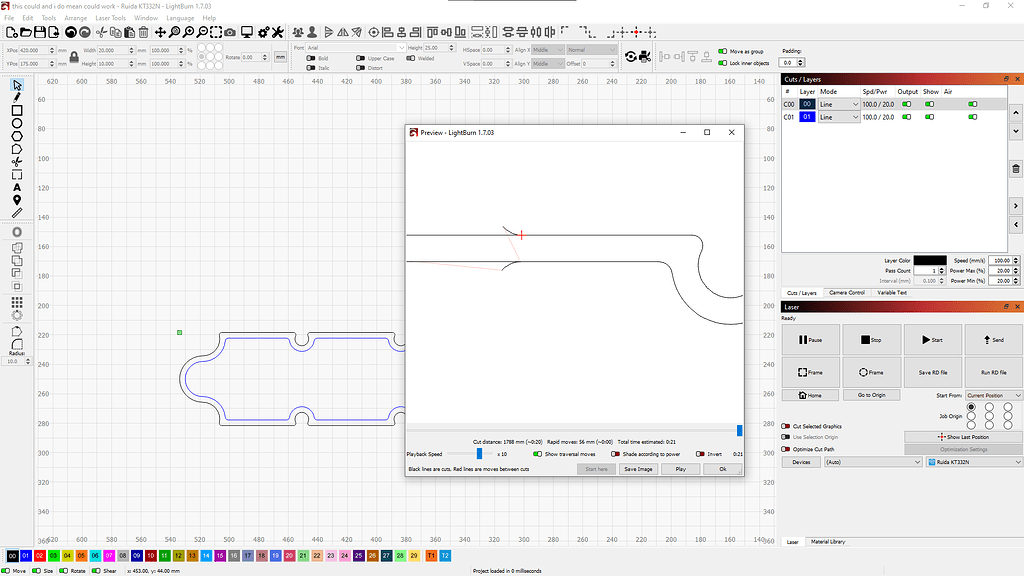Viewport: 1024px width, 576px height.
Task: Choose the Rectangle drawing tool
Action: click(x=17, y=111)
